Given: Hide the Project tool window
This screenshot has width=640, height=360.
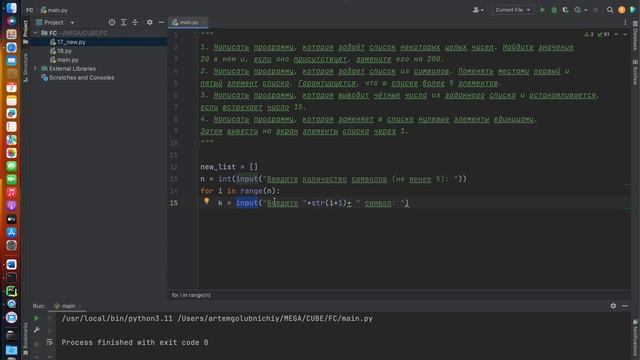Looking at the screenshot, I should [161, 22].
